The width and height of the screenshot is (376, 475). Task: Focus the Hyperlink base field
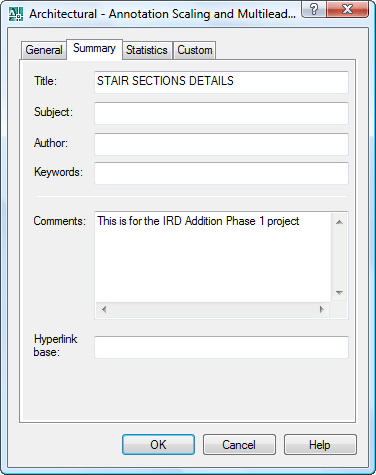click(221, 347)
